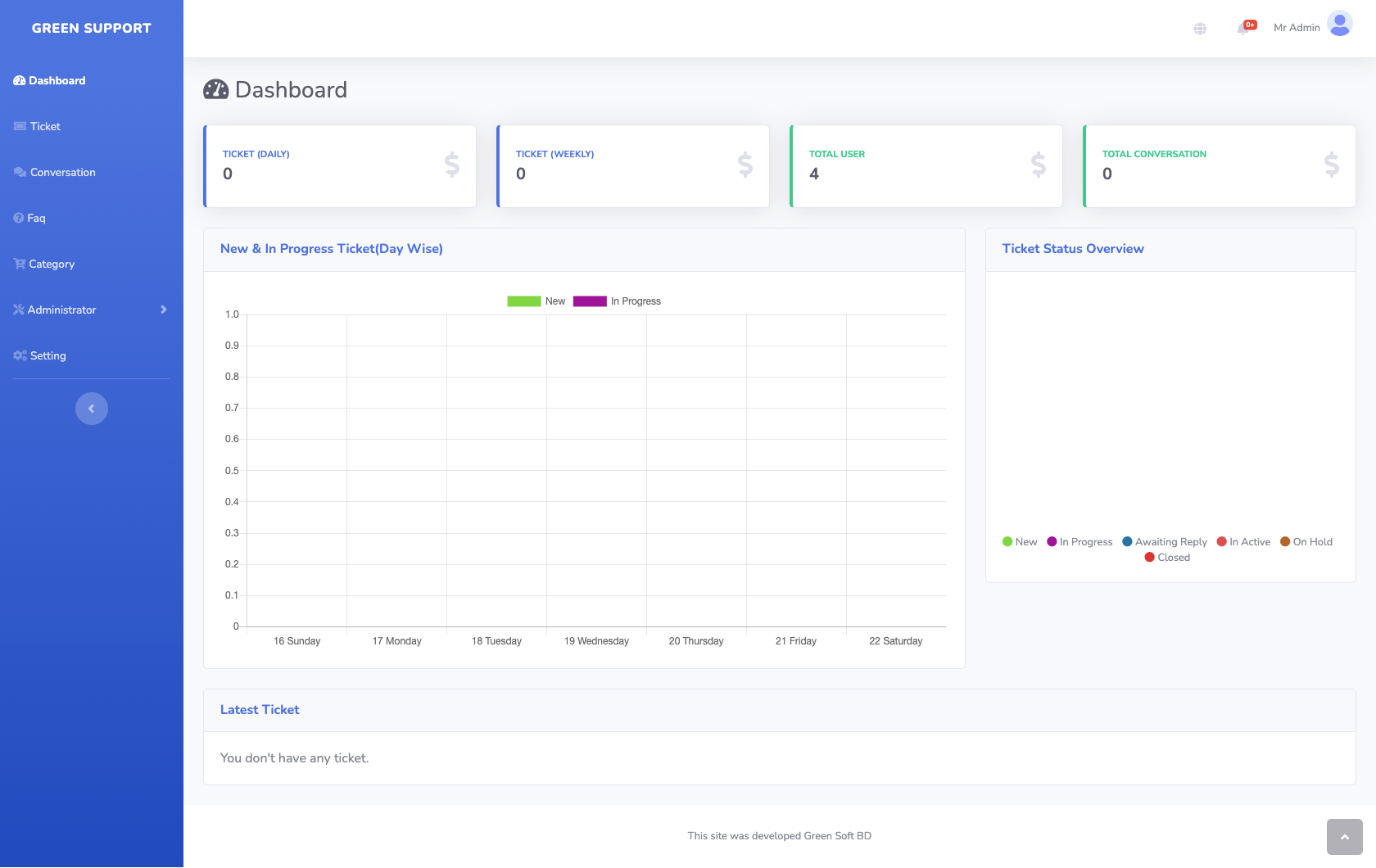Go to the Ticket menu item
1376x868 pixels.
click(45, 126)
